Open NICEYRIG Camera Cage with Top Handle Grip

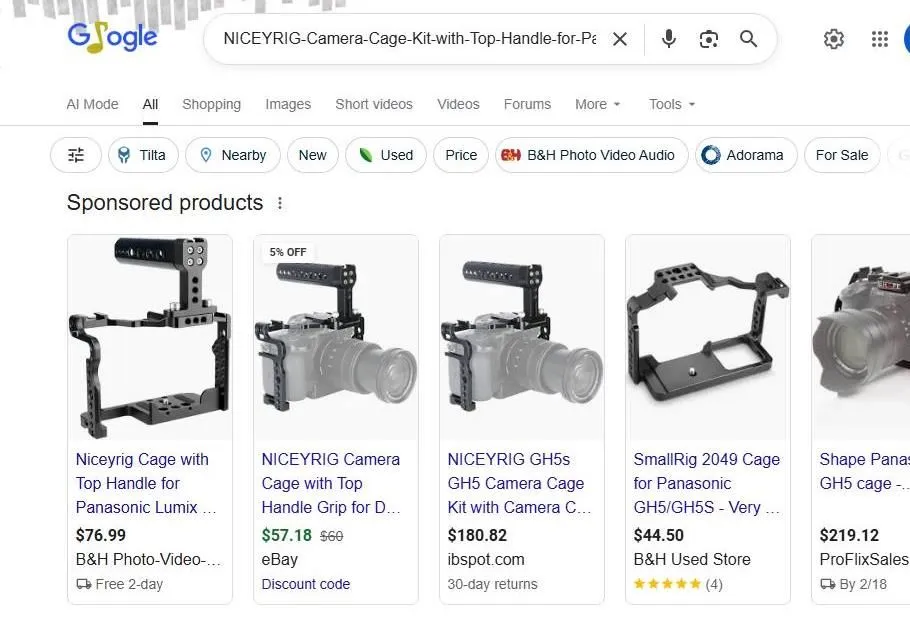pos(331,483)
